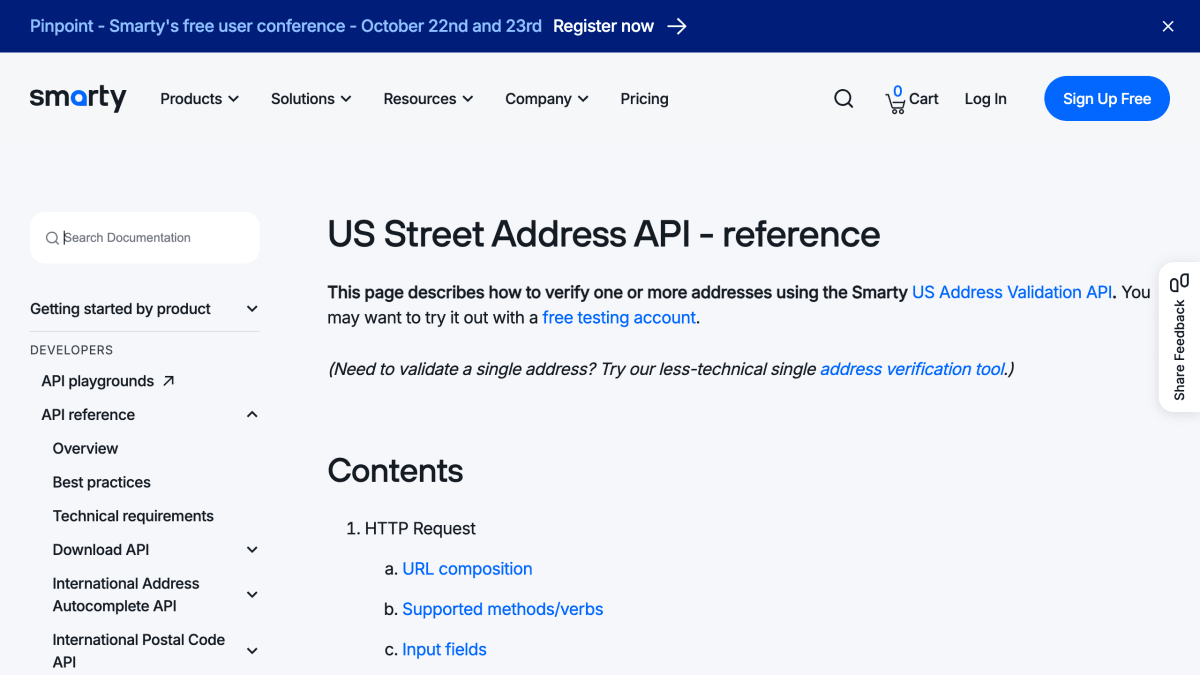
Task: Open the Company menu
Action: click(547, 99)
